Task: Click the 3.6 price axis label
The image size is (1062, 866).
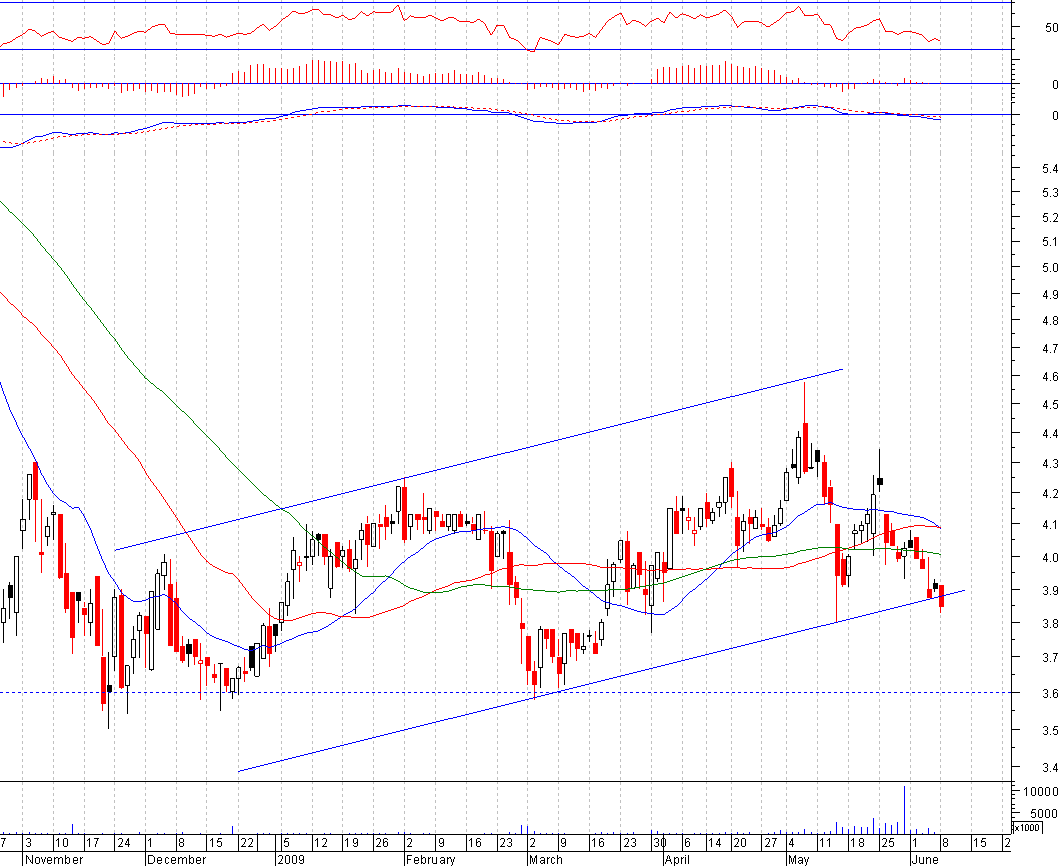Action: (1050, 694)
